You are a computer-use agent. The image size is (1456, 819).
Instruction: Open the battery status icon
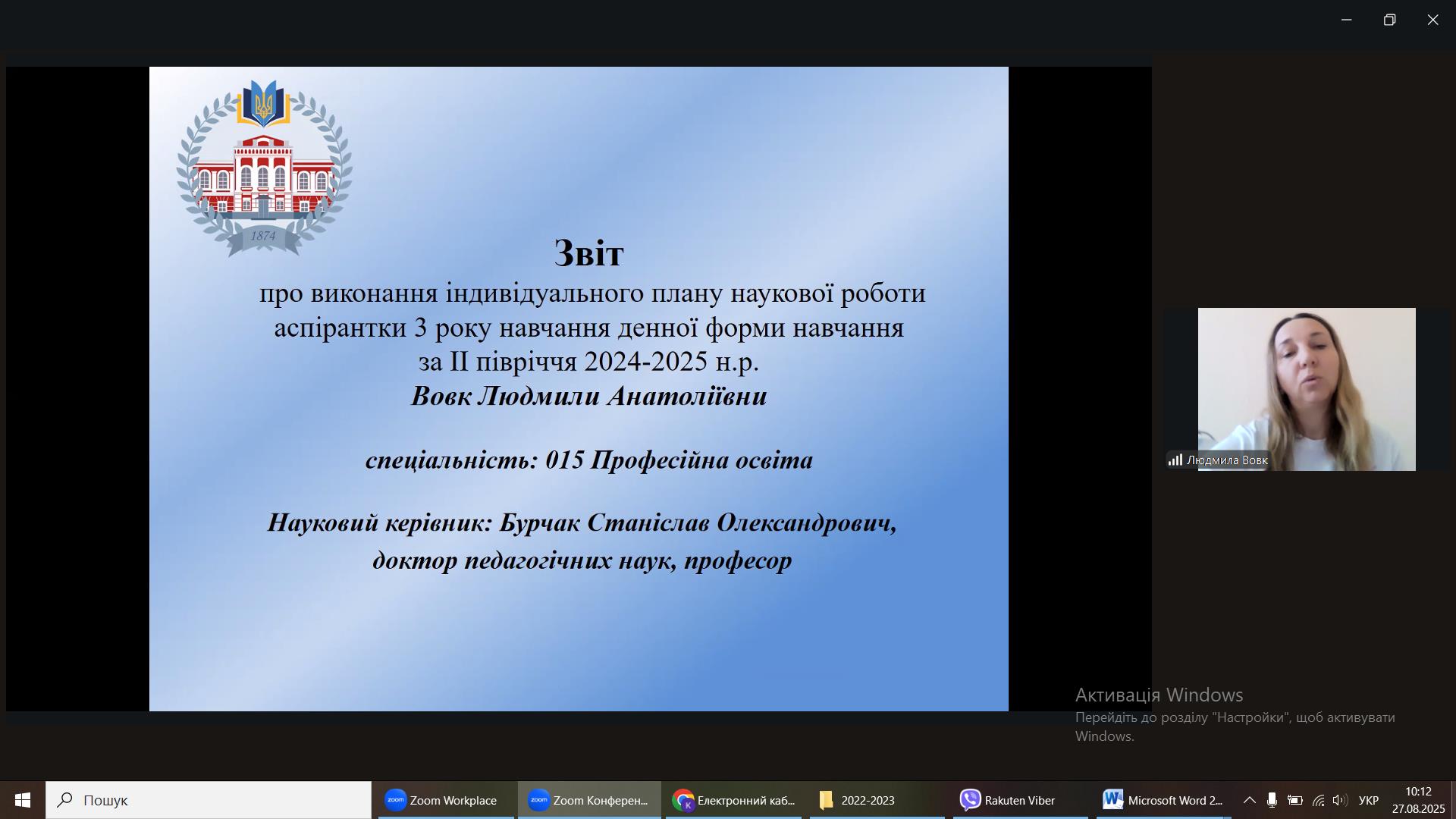pyautogui.click(x=1295, y=800)
